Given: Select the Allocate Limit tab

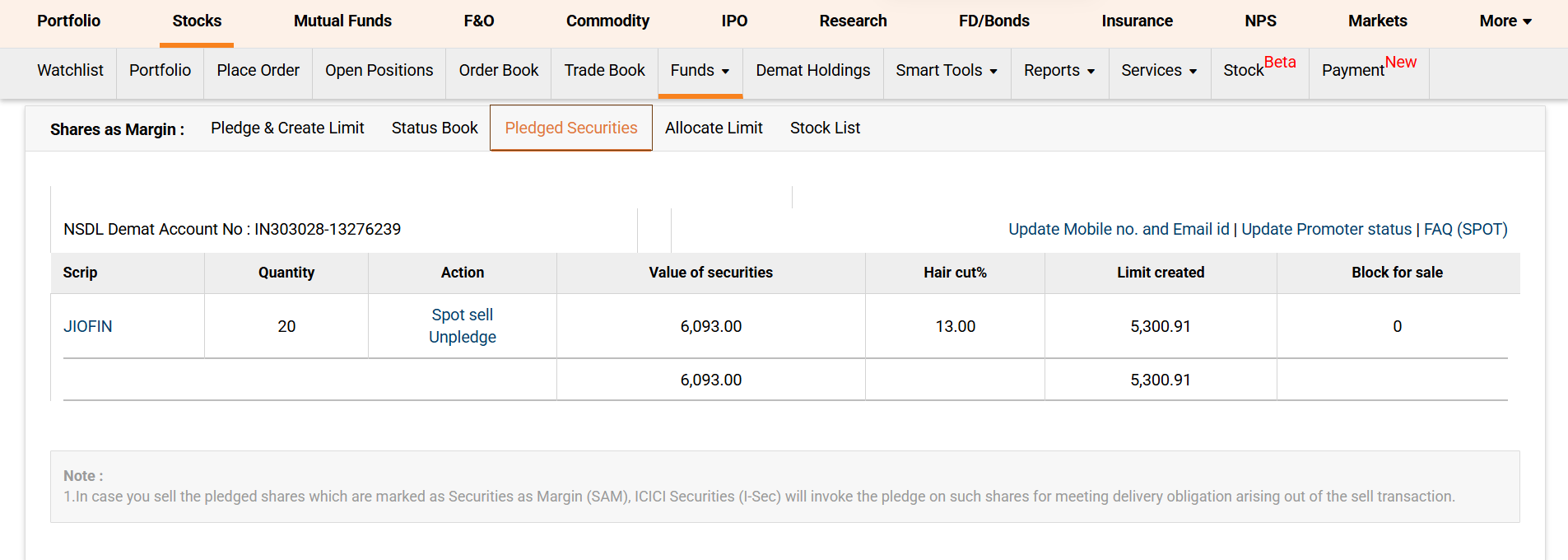Looking at the screenshot, I should click(714, 128).
